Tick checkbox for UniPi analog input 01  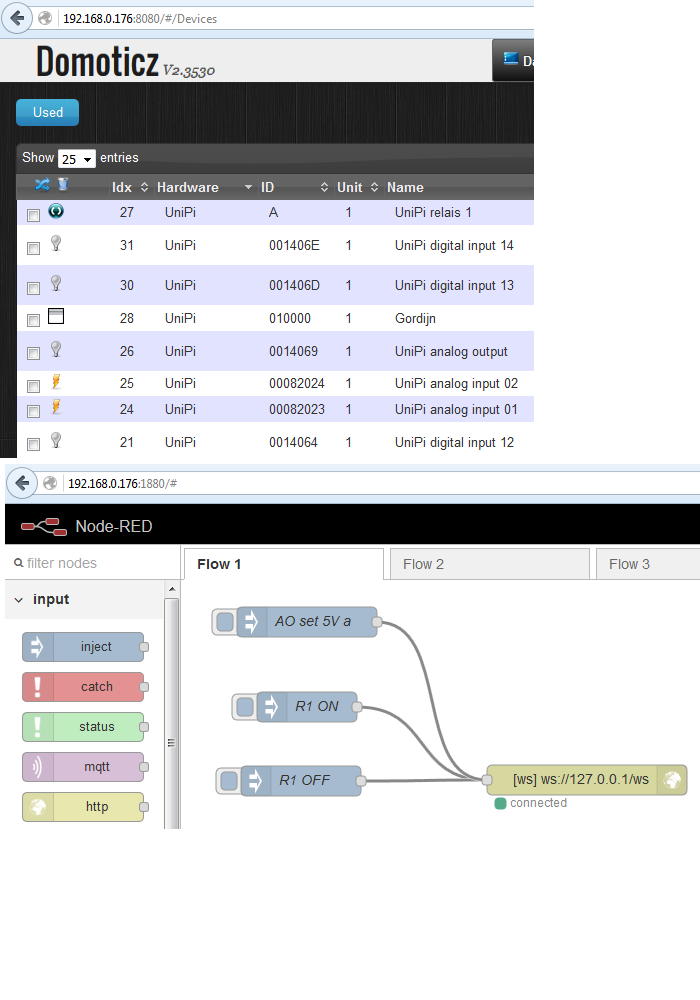pyautogui.click(x=34, y=411)
